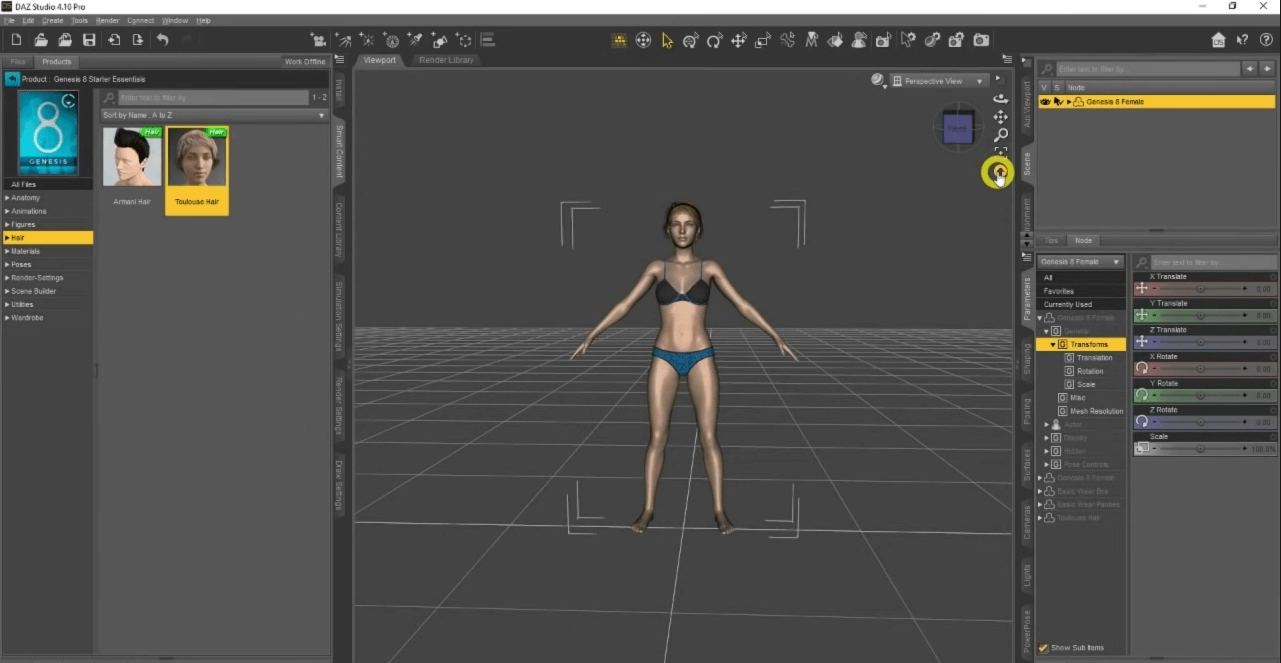Go back using the Product back arrow
1281x663 pixels.
click(x=12, y=79)
